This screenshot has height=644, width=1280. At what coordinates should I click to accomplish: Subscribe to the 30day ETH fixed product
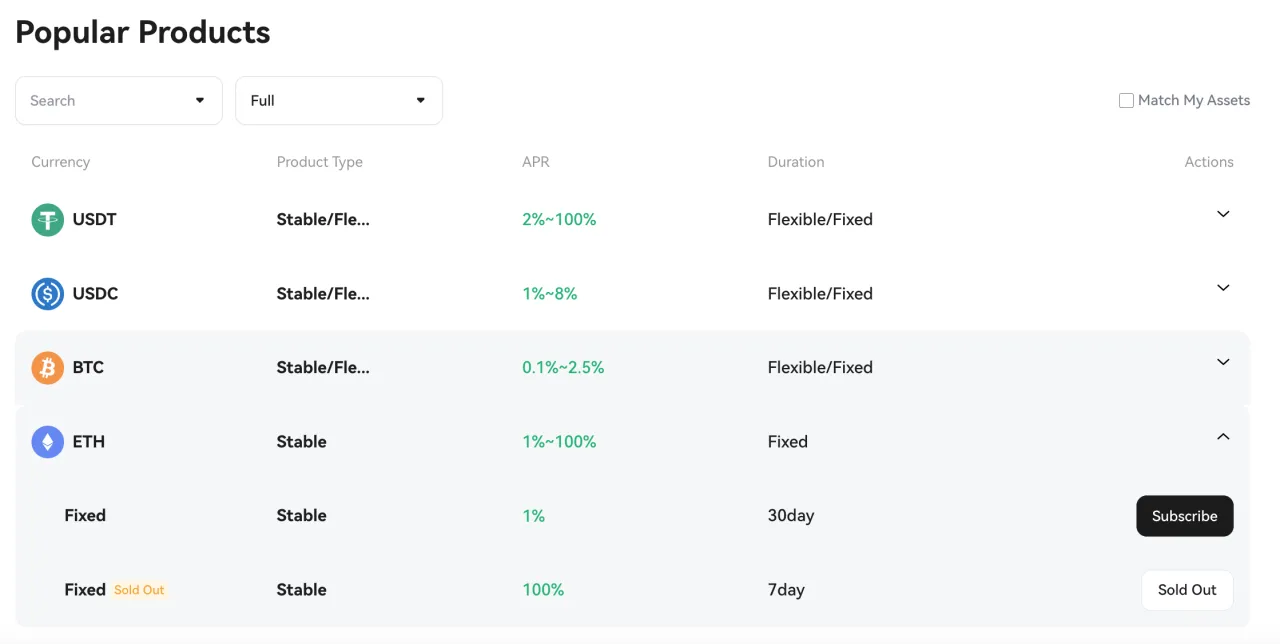pyautogui.click(x=1185, y=516)
